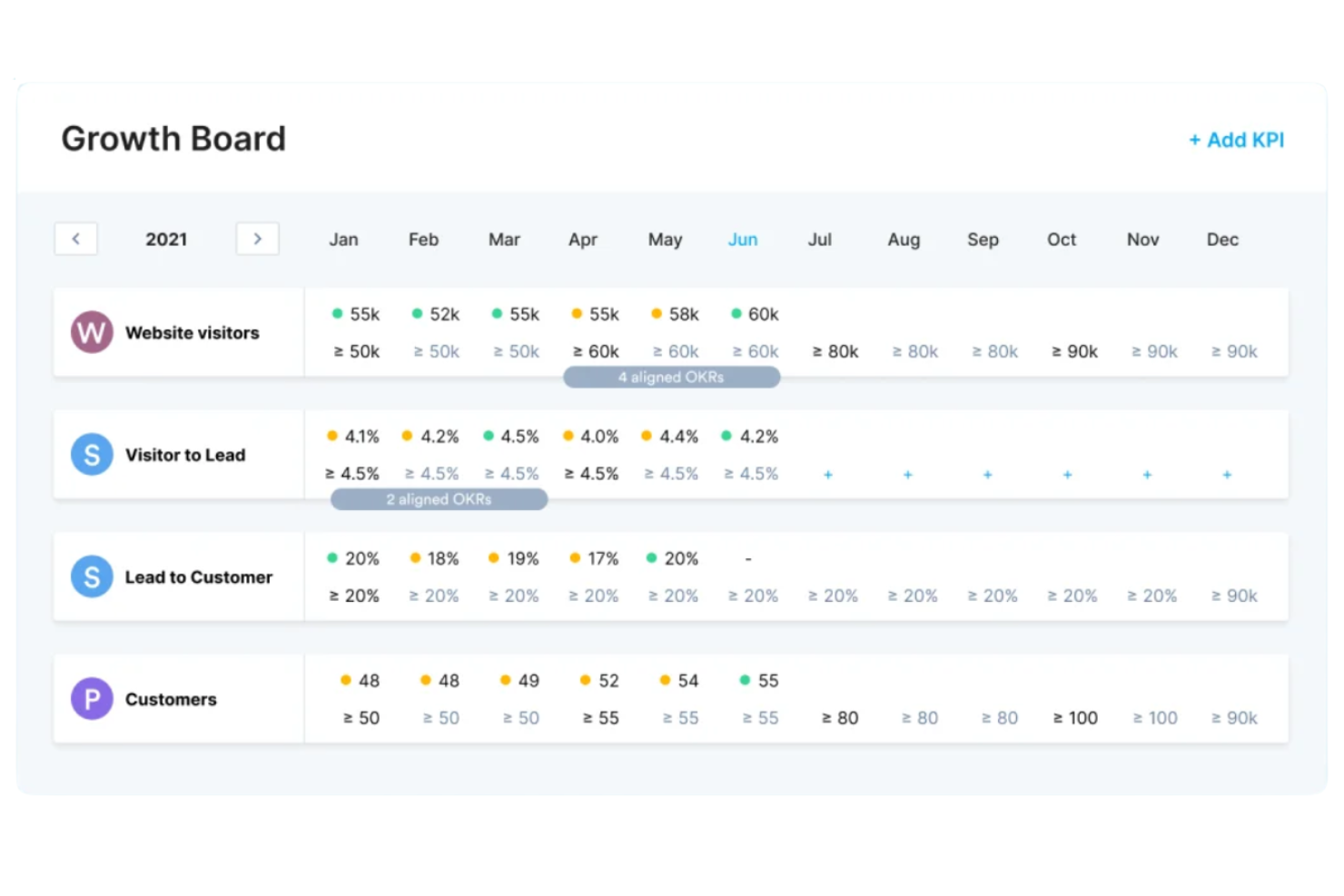Toggle the yellow indicator on February Customers

click(x=424, y=679)
